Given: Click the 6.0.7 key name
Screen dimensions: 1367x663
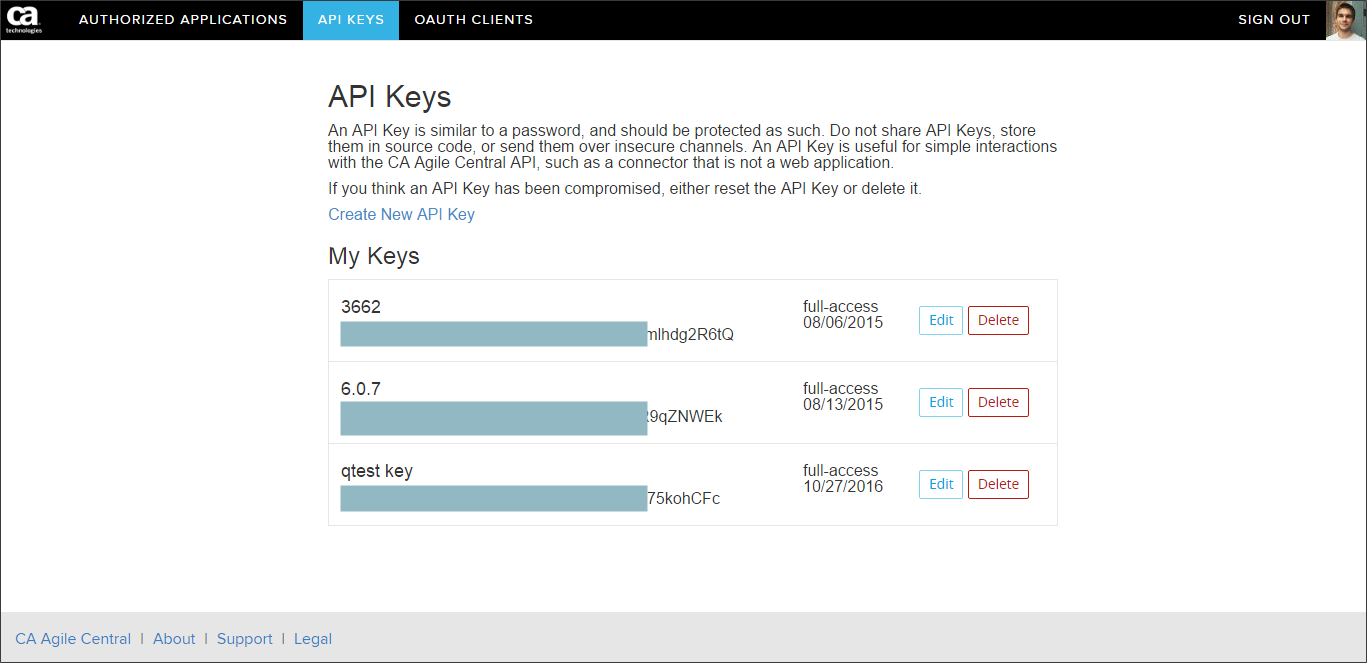Looking at the screenshot, I should (361, 389).
